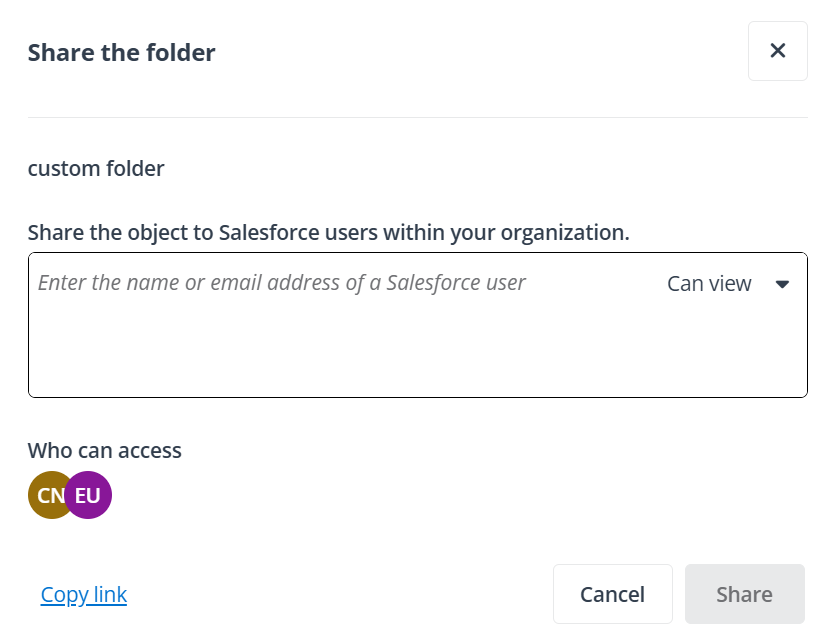
Task: Click the dropdown arrow next to Can view
Action: point(783,284)
